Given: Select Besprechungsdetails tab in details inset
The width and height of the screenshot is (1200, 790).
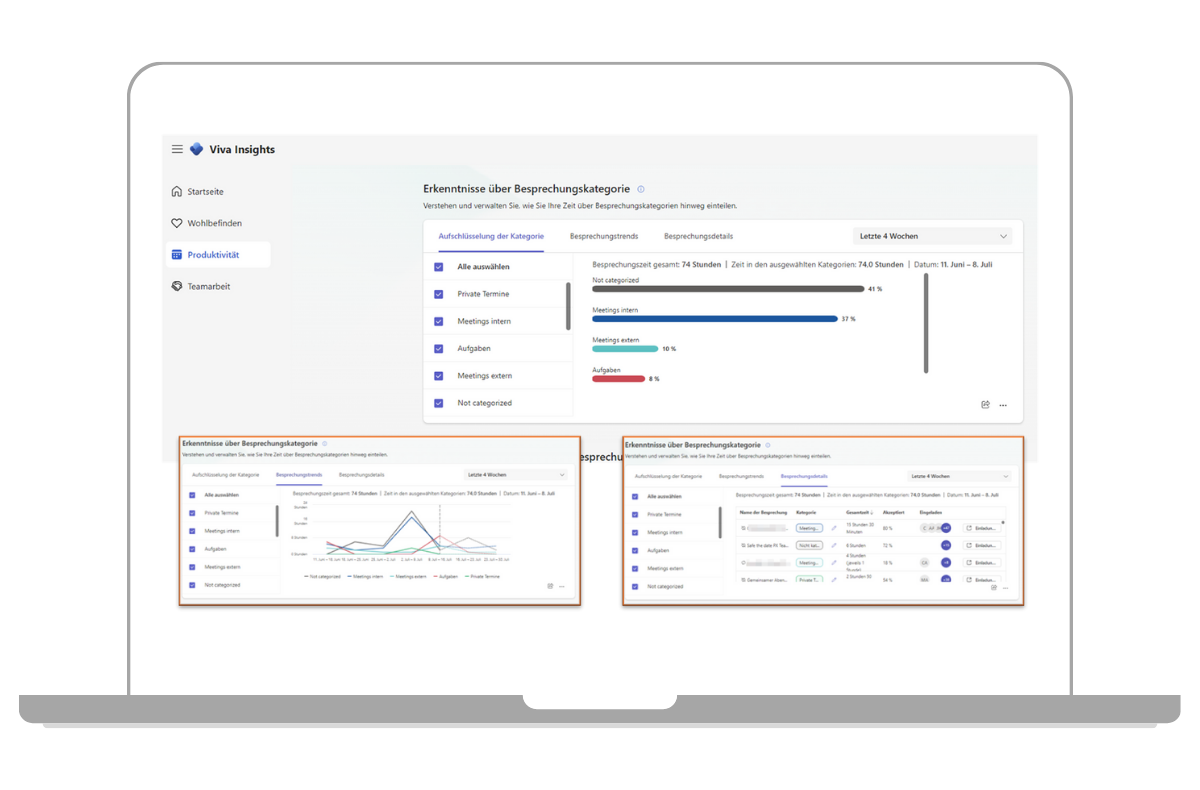Looking at the screenshot, I should pyautogui.click(x=804, y=476).
